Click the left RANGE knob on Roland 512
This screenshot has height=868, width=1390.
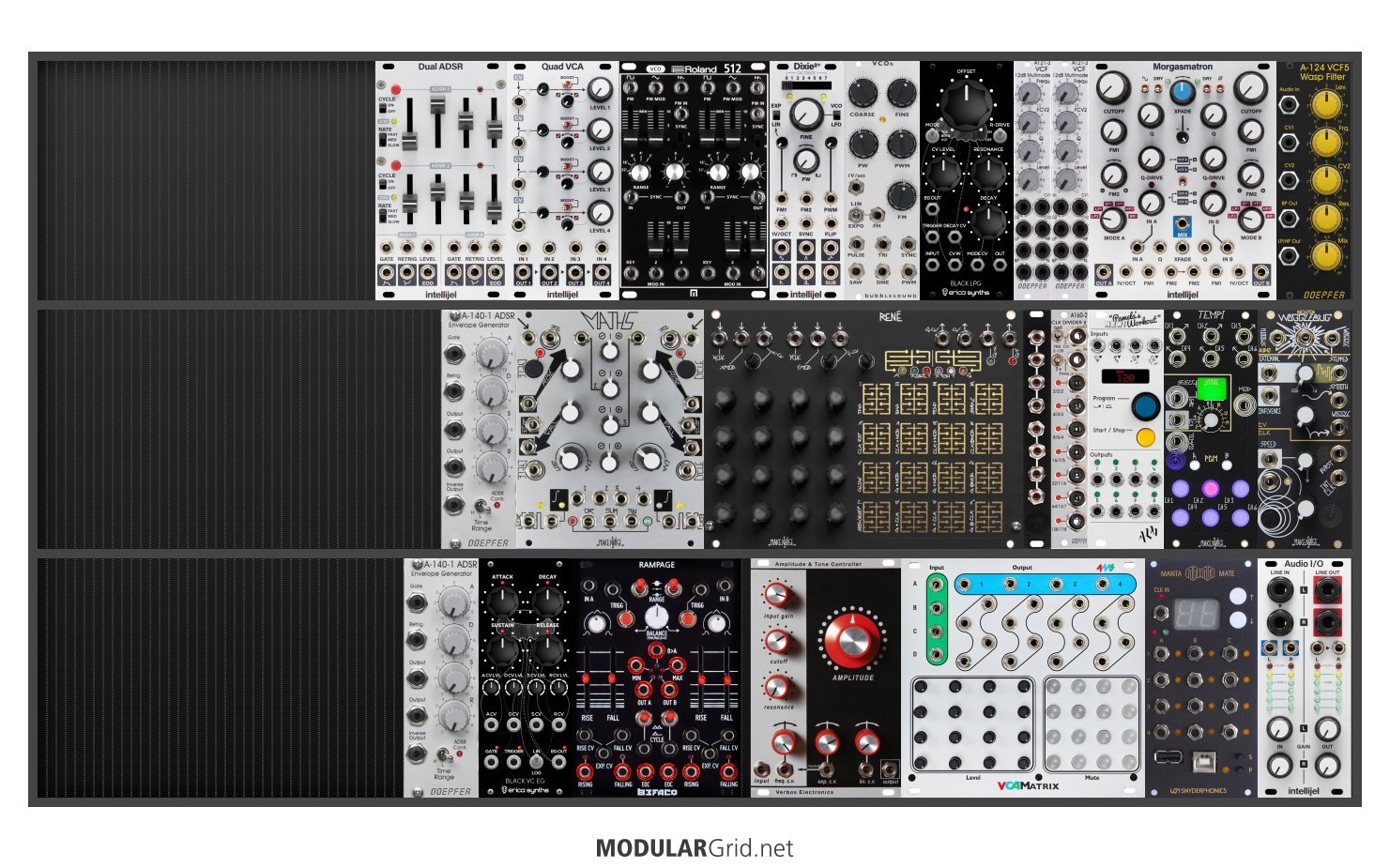(x=640, y=173)
